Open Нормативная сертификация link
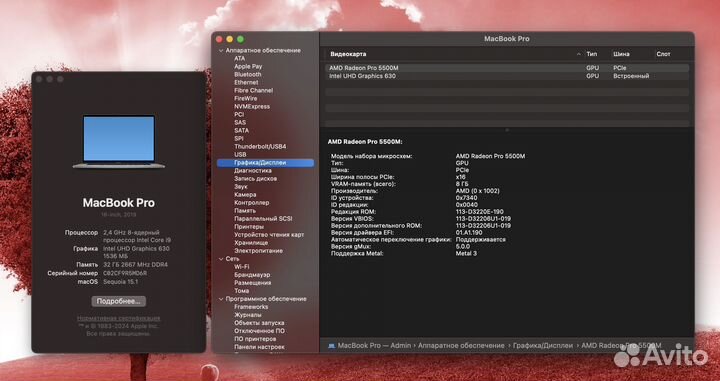This screenshot has width=720, height=381. (118, 318)
